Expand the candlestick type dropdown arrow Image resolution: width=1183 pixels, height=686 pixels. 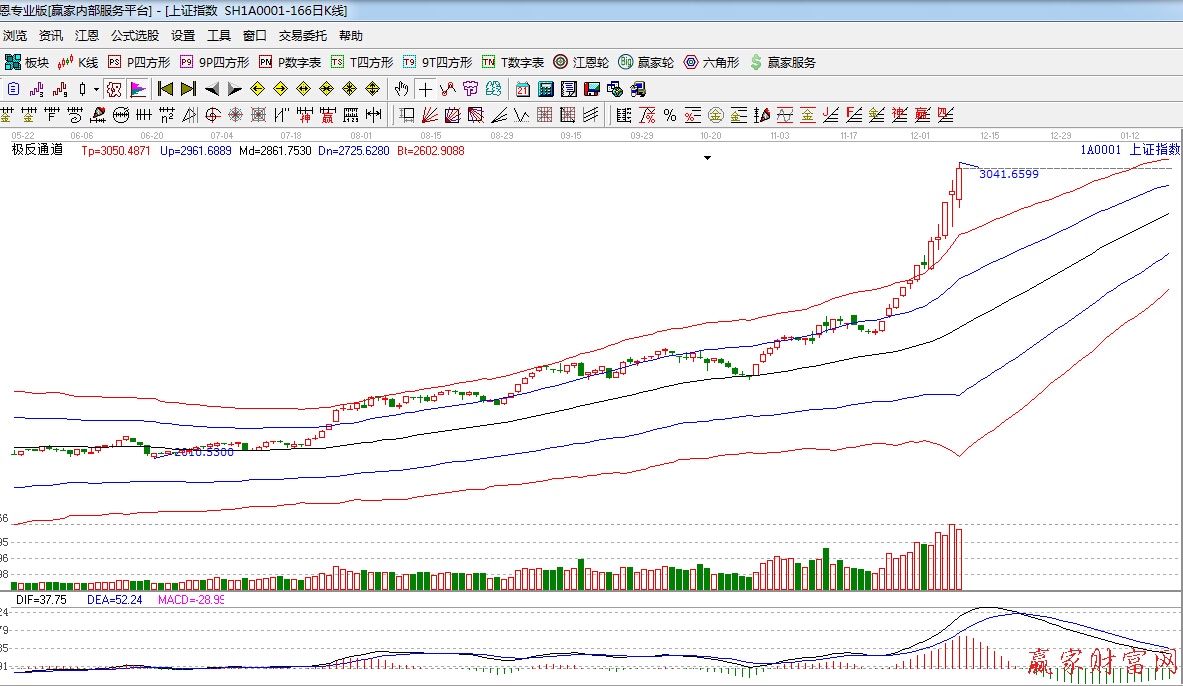[x=96, y=88]
